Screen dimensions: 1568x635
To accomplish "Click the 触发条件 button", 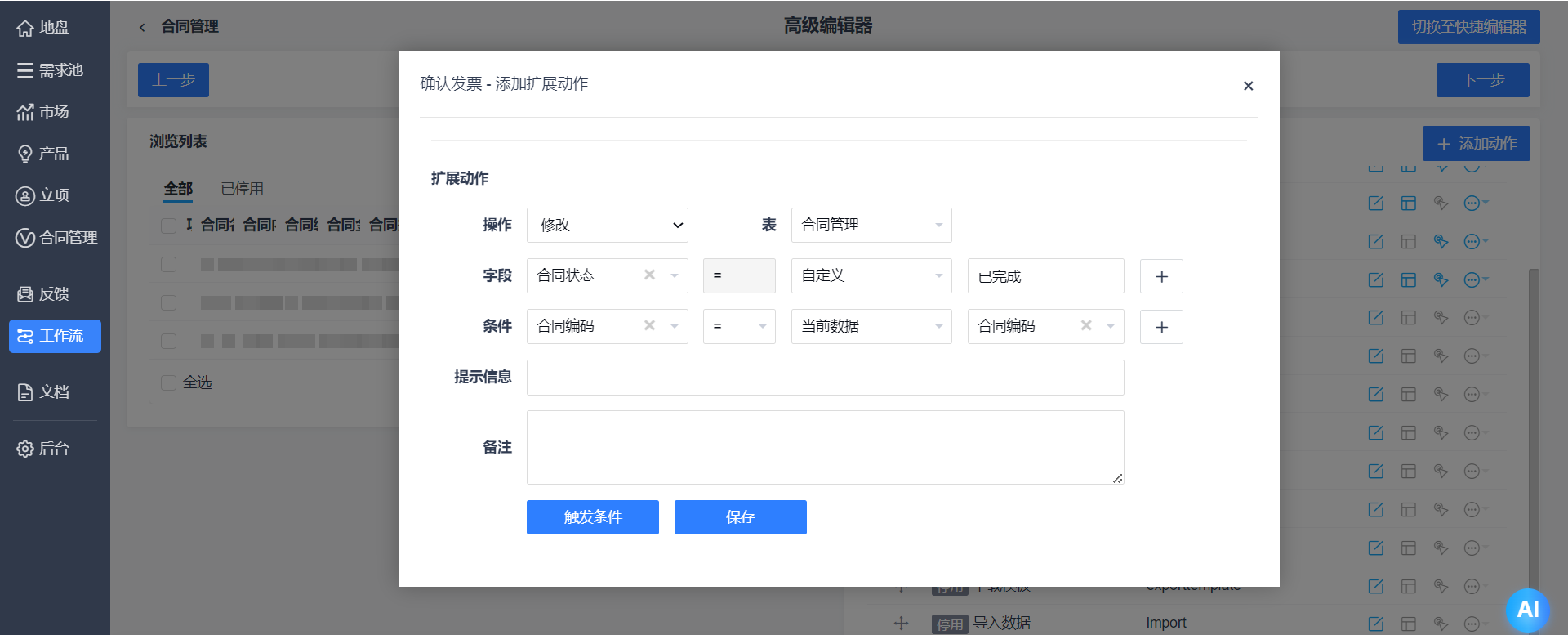I will [592, 517].
